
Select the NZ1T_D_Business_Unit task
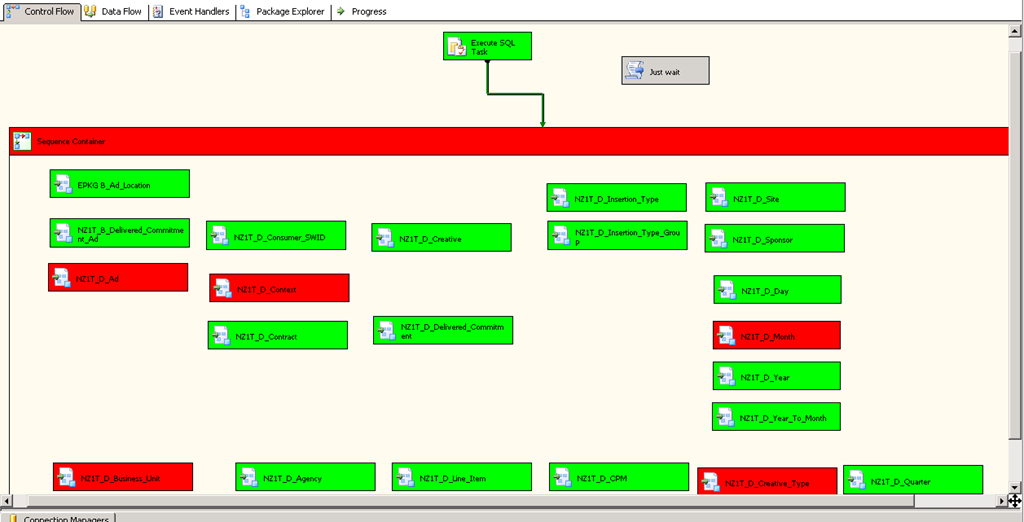coord(123,477)
